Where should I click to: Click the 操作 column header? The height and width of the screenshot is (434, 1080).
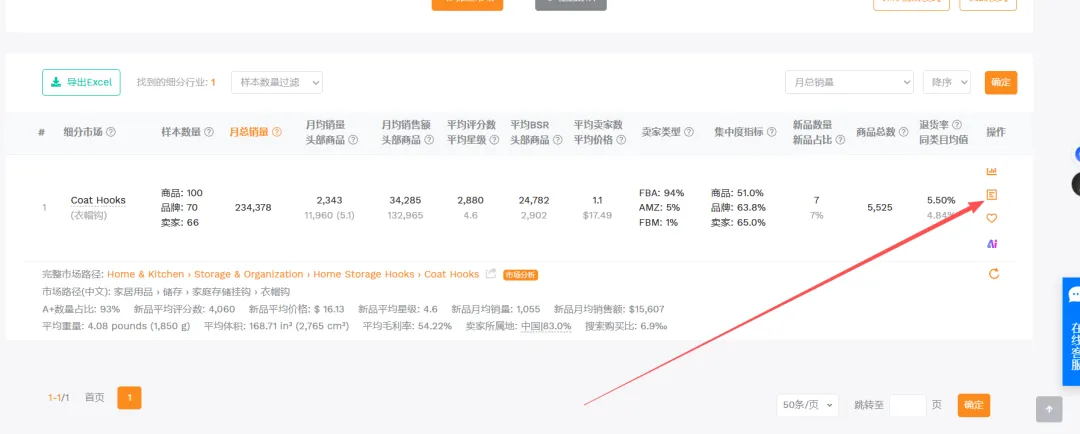[x=996, y=132]
